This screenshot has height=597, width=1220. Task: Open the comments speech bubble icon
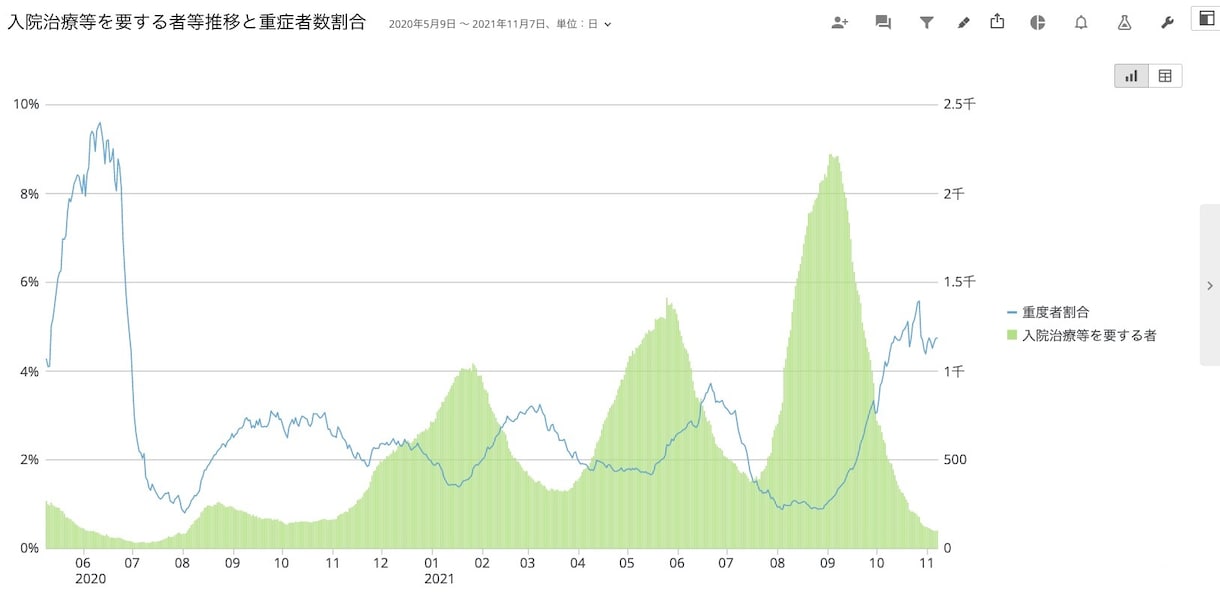(883, 22)
